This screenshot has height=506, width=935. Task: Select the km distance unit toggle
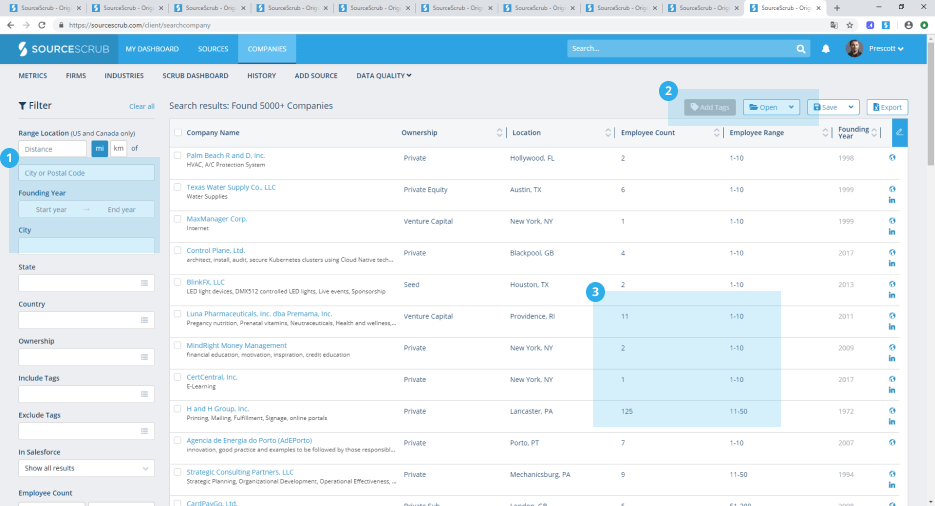(119, 148)
